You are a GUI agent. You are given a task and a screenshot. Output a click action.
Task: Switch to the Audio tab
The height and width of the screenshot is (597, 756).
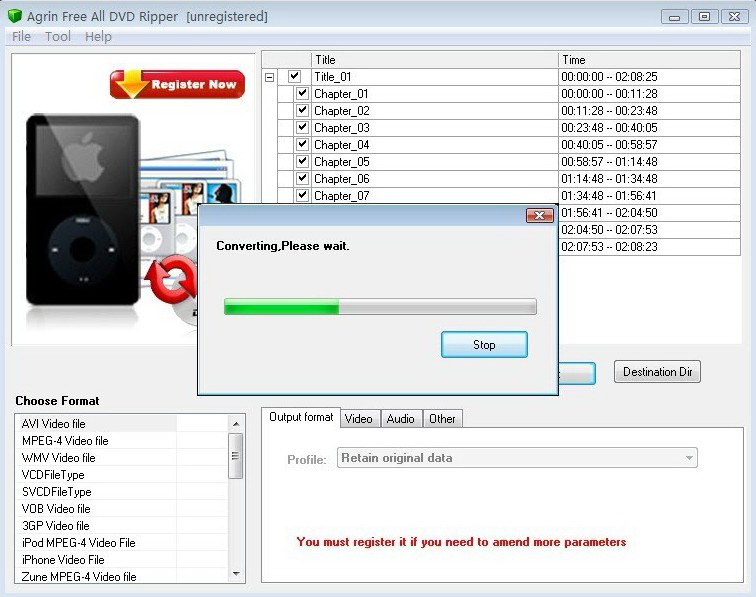[x=401, y=419]
